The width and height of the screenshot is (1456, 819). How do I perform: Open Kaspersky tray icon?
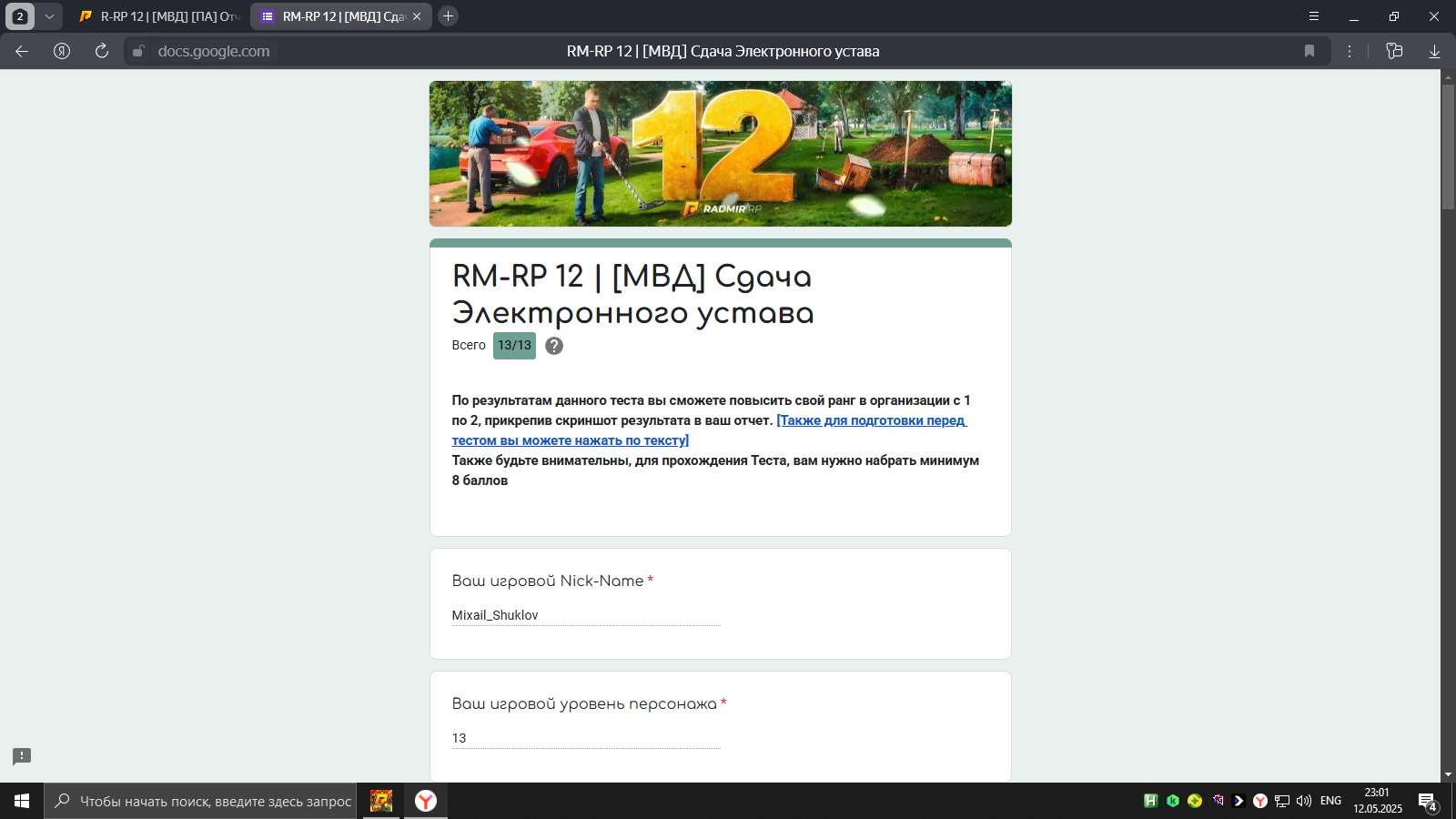click(x=1173, y=801)
